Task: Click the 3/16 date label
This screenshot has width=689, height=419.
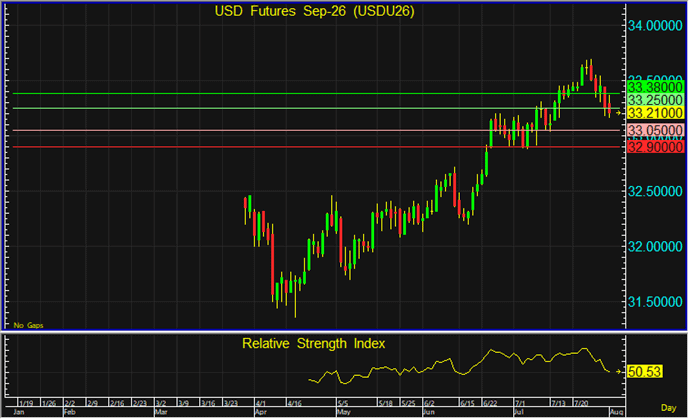Action: point(208,403)
